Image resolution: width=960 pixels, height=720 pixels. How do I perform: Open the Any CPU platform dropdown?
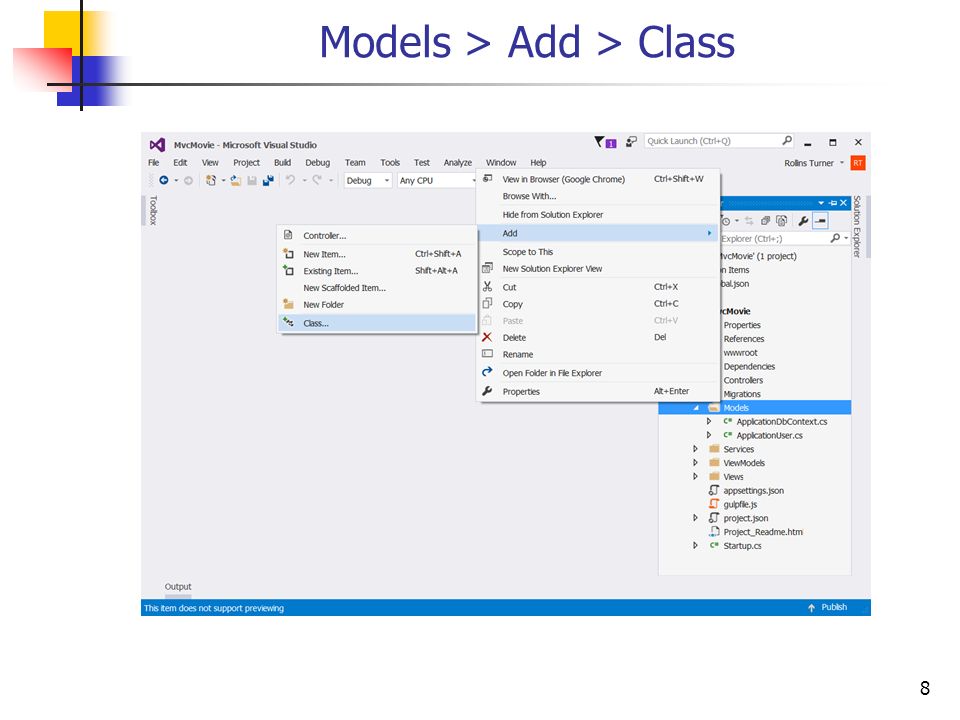(437, 181)
